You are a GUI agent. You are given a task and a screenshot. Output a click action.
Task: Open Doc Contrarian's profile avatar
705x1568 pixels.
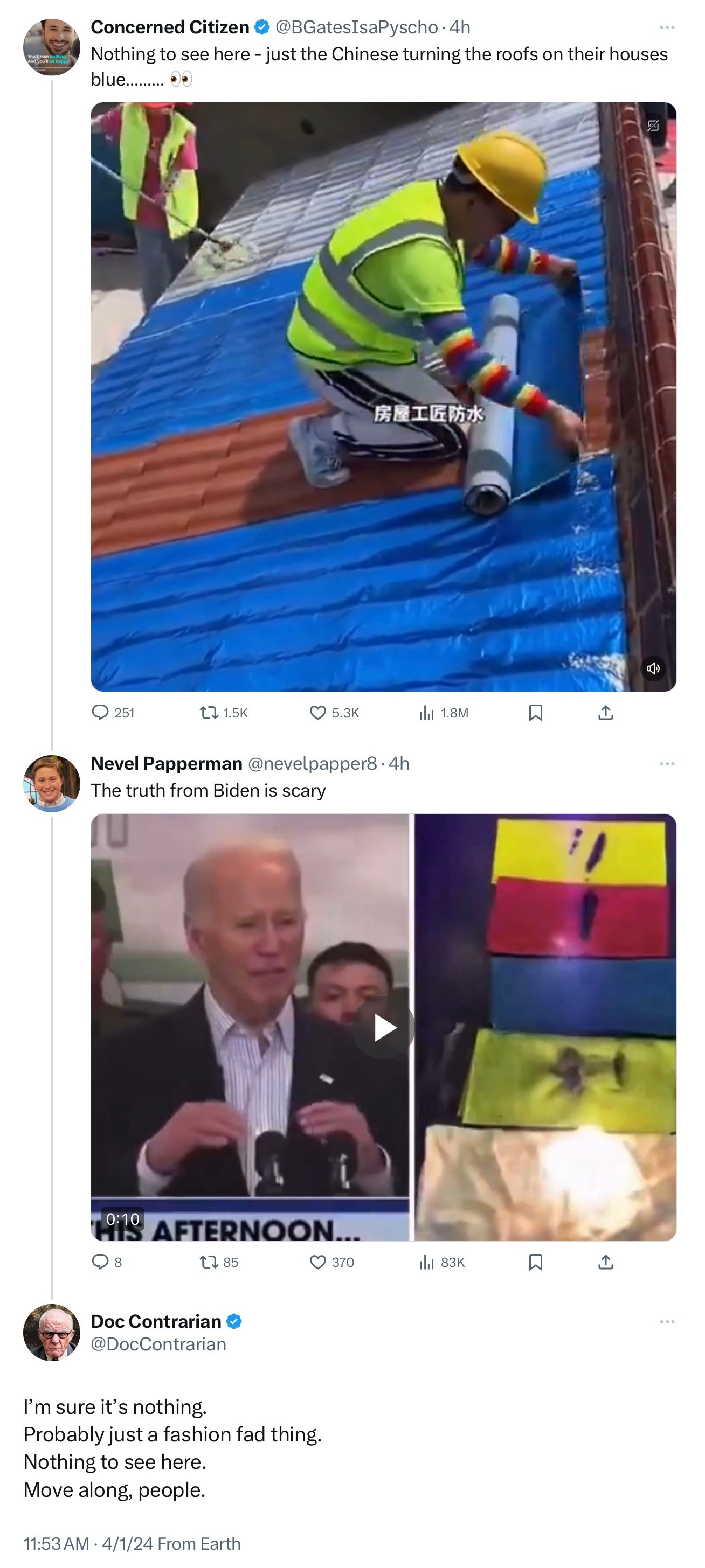52,1333
